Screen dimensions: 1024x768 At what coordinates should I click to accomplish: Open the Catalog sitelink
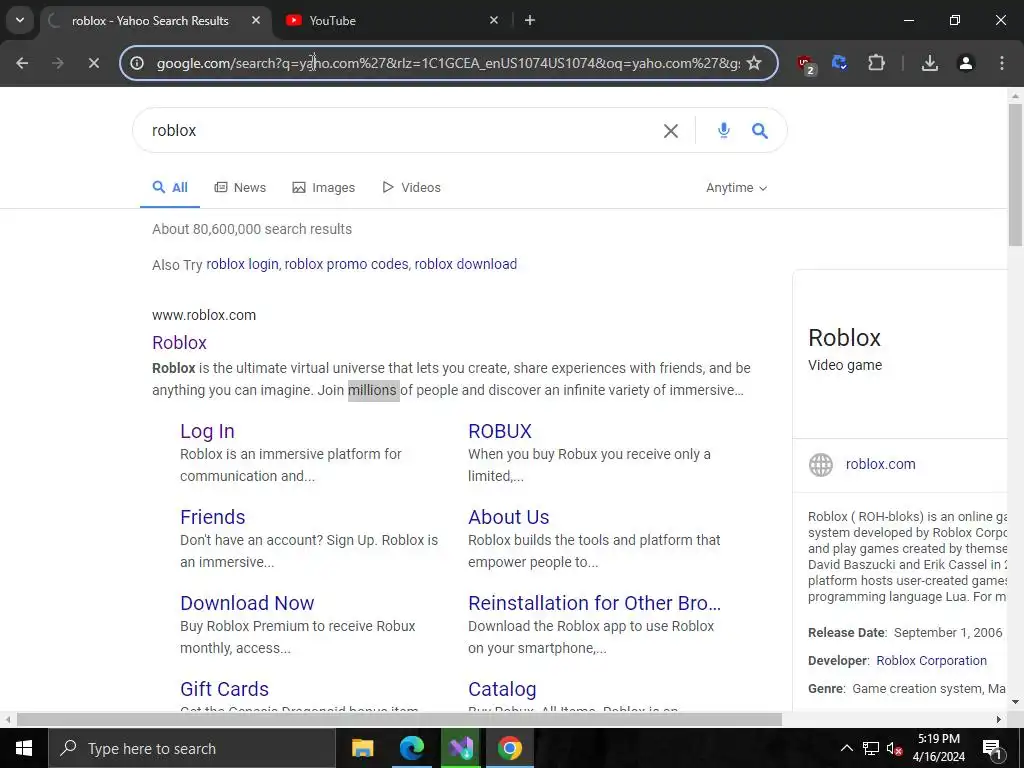[x=502, y=690]
